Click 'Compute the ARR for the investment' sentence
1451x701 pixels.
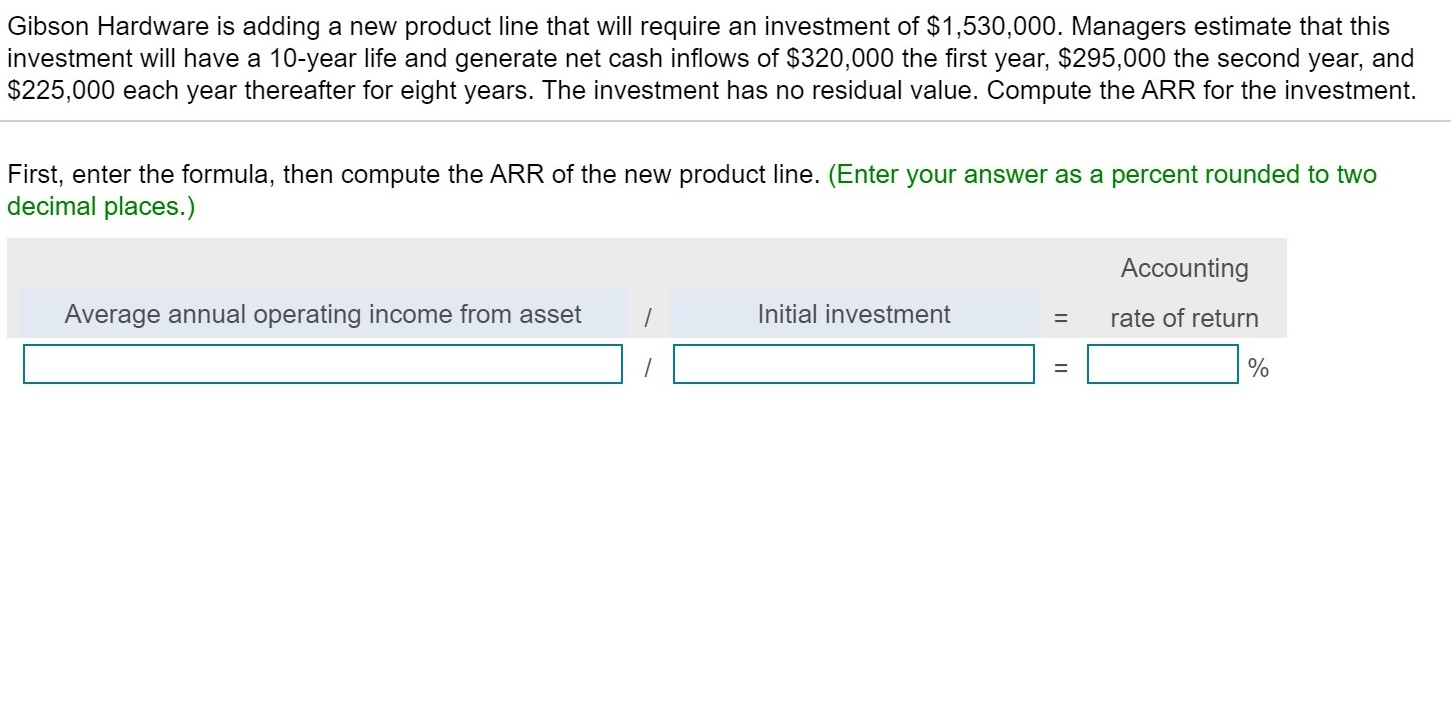pyautogui.click(x=1201, y=91)
